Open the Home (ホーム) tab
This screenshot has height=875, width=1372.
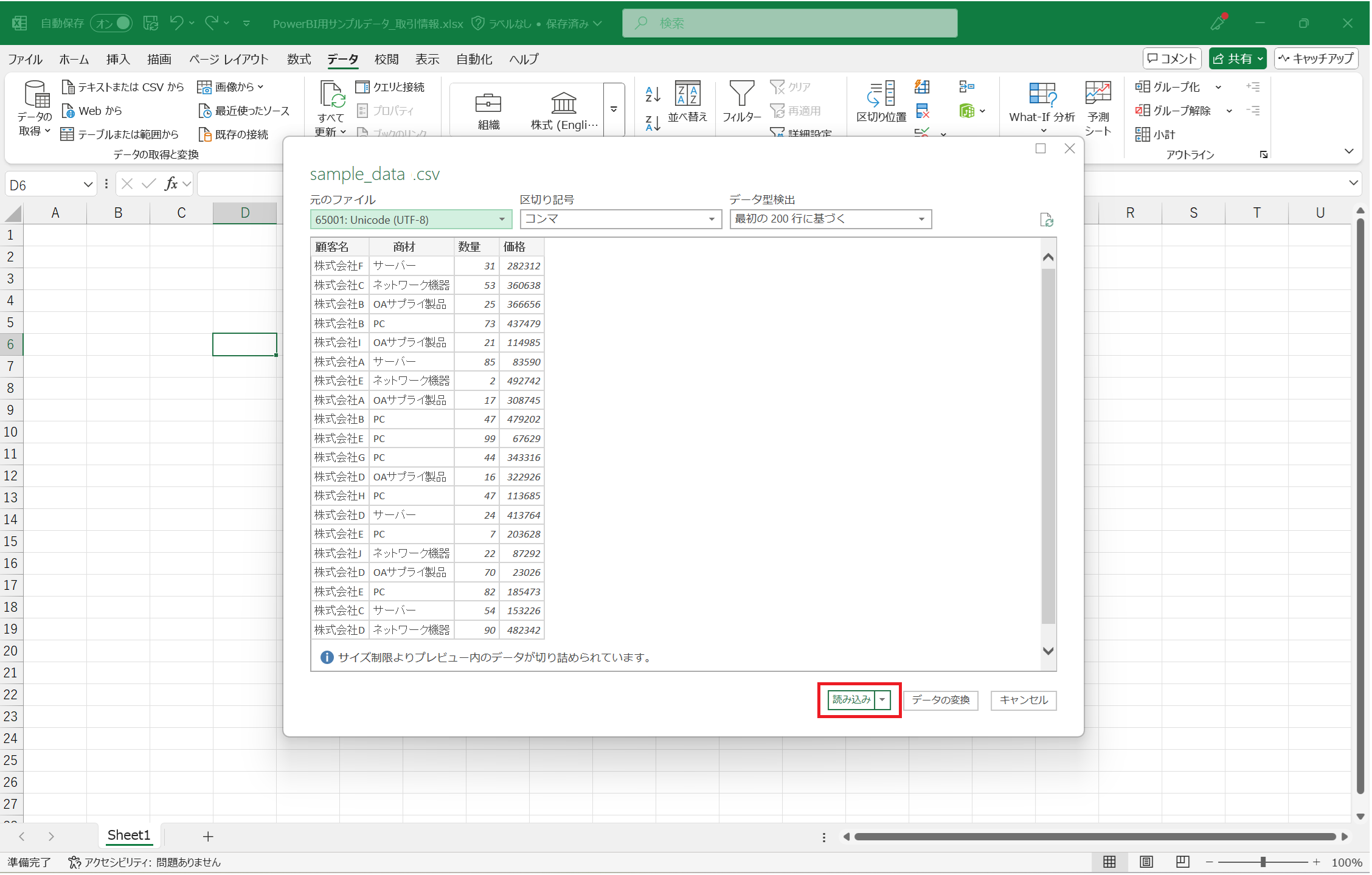[x=74, y=59]
